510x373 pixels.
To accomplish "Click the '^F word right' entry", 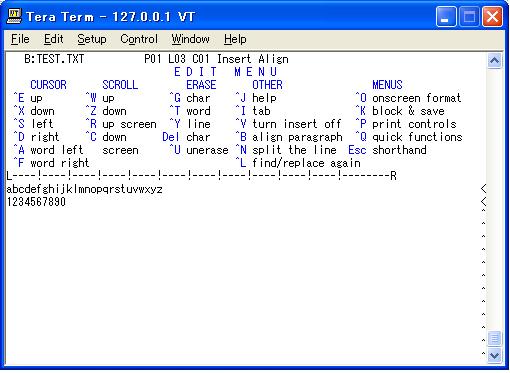I will point(51,163).
